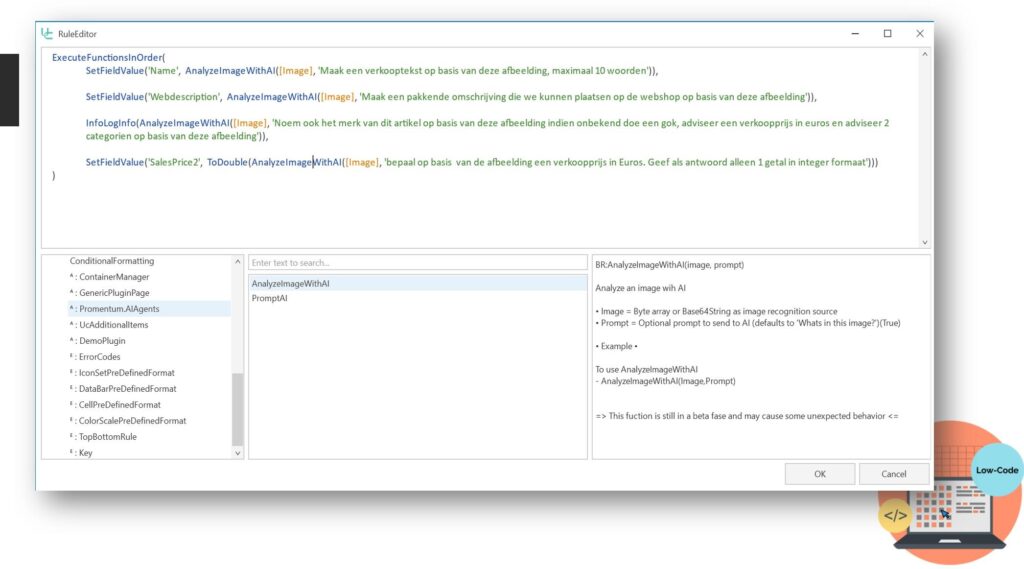Select the TopBottomRule entry

[107, 437]
